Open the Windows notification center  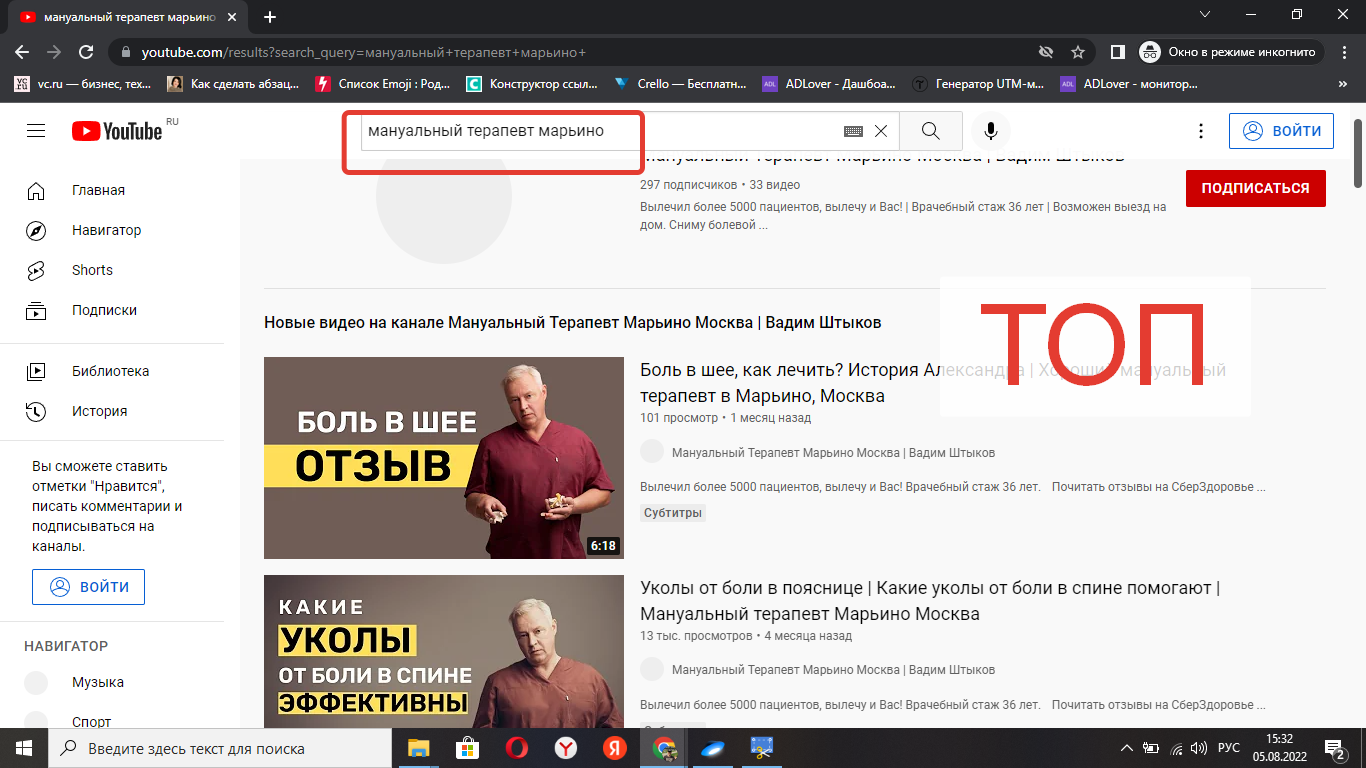coord(1334,748)
